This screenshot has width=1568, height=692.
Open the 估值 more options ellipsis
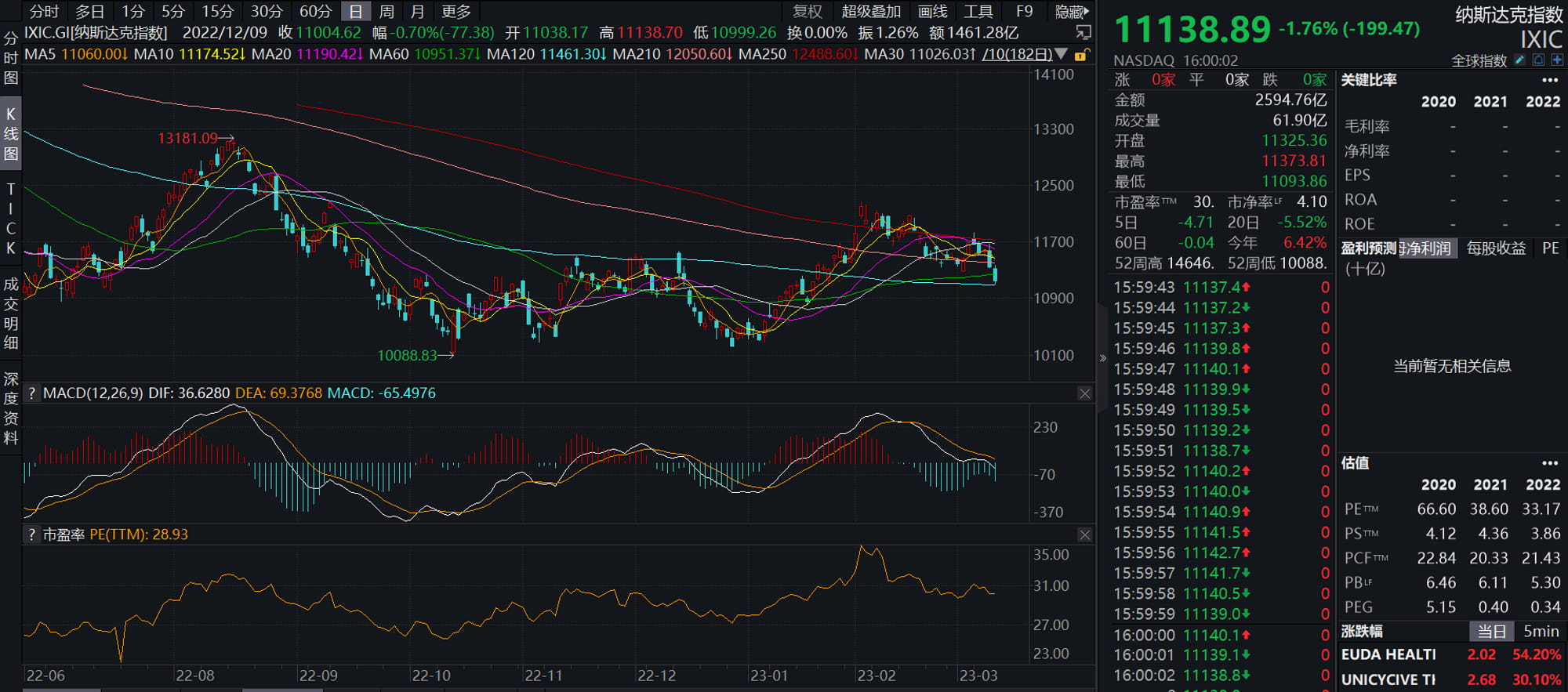coord(1550,463)
